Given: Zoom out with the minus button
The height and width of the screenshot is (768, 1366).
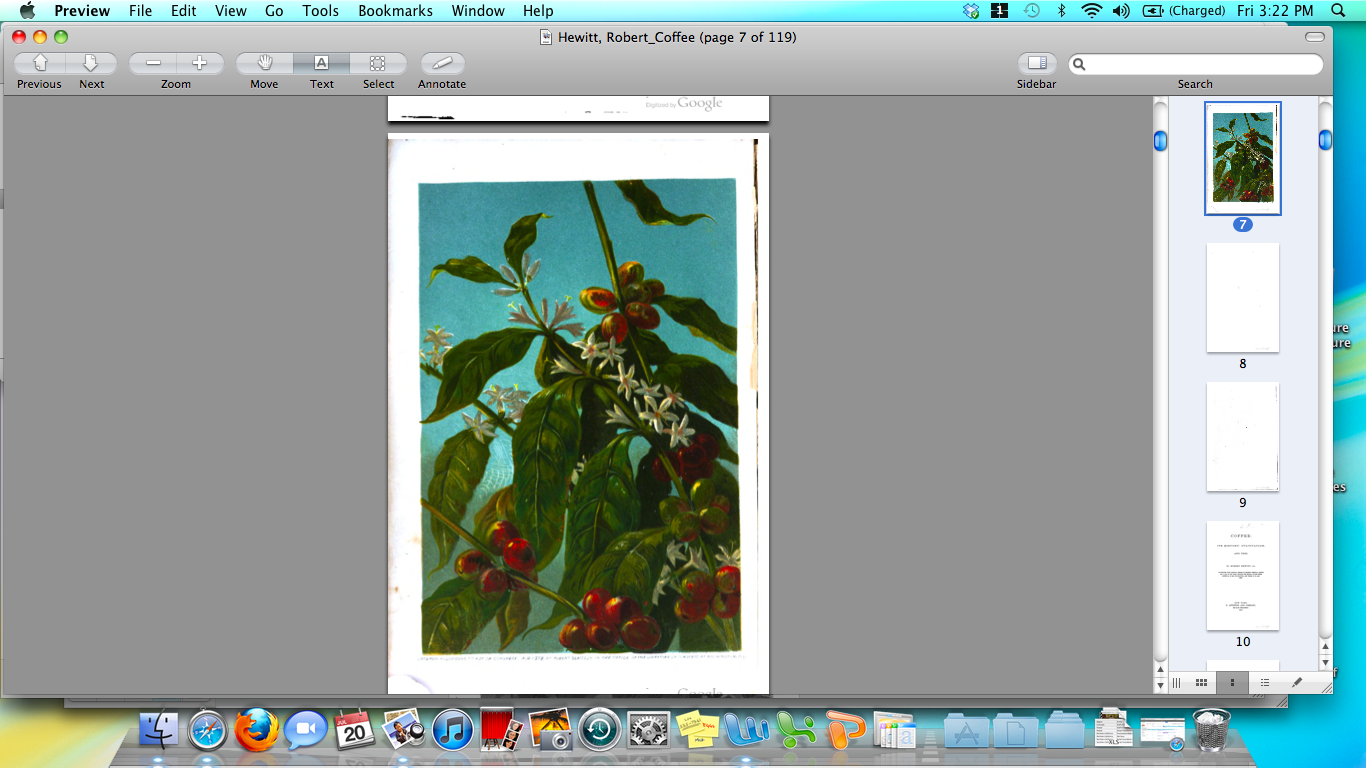Looking at the screenshot, I should click(x=153, y=63).
